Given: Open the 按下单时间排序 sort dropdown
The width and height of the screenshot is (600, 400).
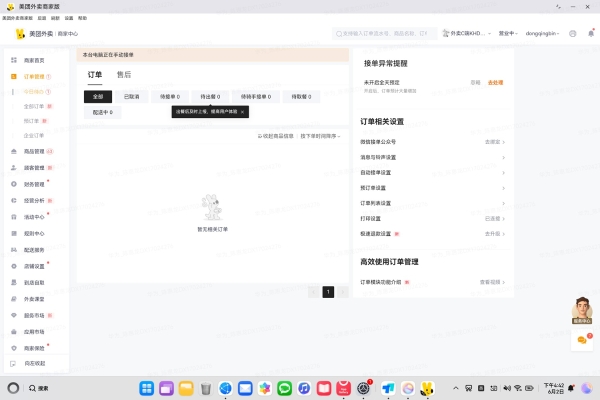Looking at the screenshot, I should 320,136.
